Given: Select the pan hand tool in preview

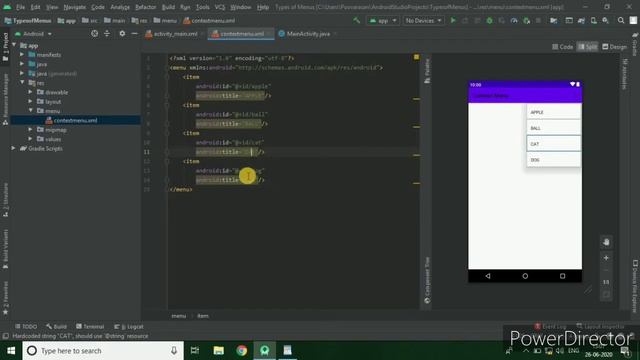Looking at the screenshot, I should click(x=606, y=242).
